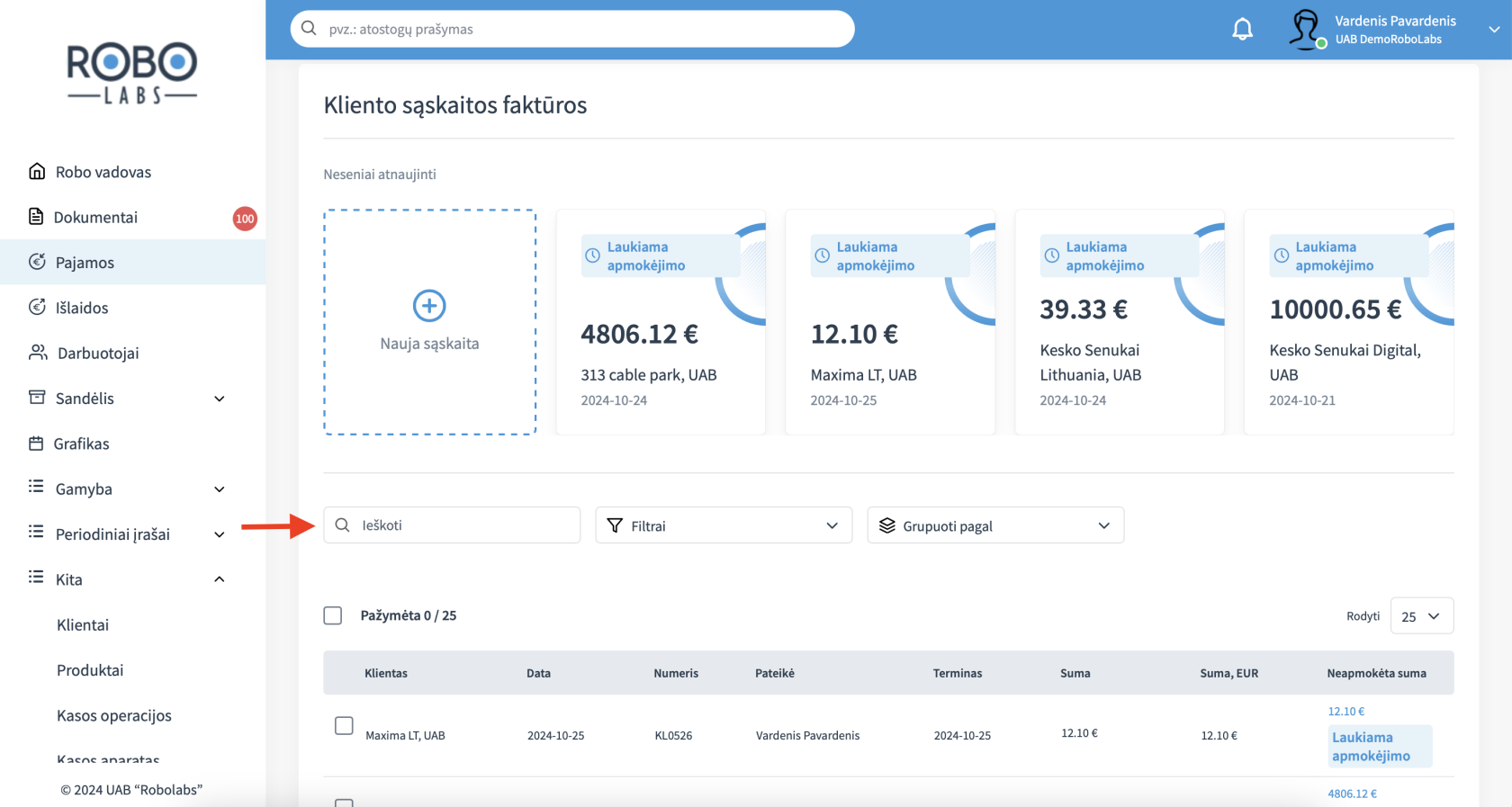Open the Rodyti 25 rows dropdown
Screen dimensions: 1512x807
pos(1422,616)
